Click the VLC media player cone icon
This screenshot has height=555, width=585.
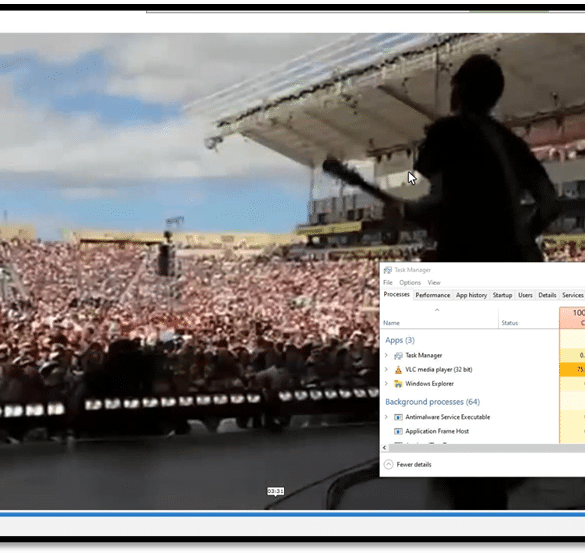pyautogui.click(x=398, y=370)
